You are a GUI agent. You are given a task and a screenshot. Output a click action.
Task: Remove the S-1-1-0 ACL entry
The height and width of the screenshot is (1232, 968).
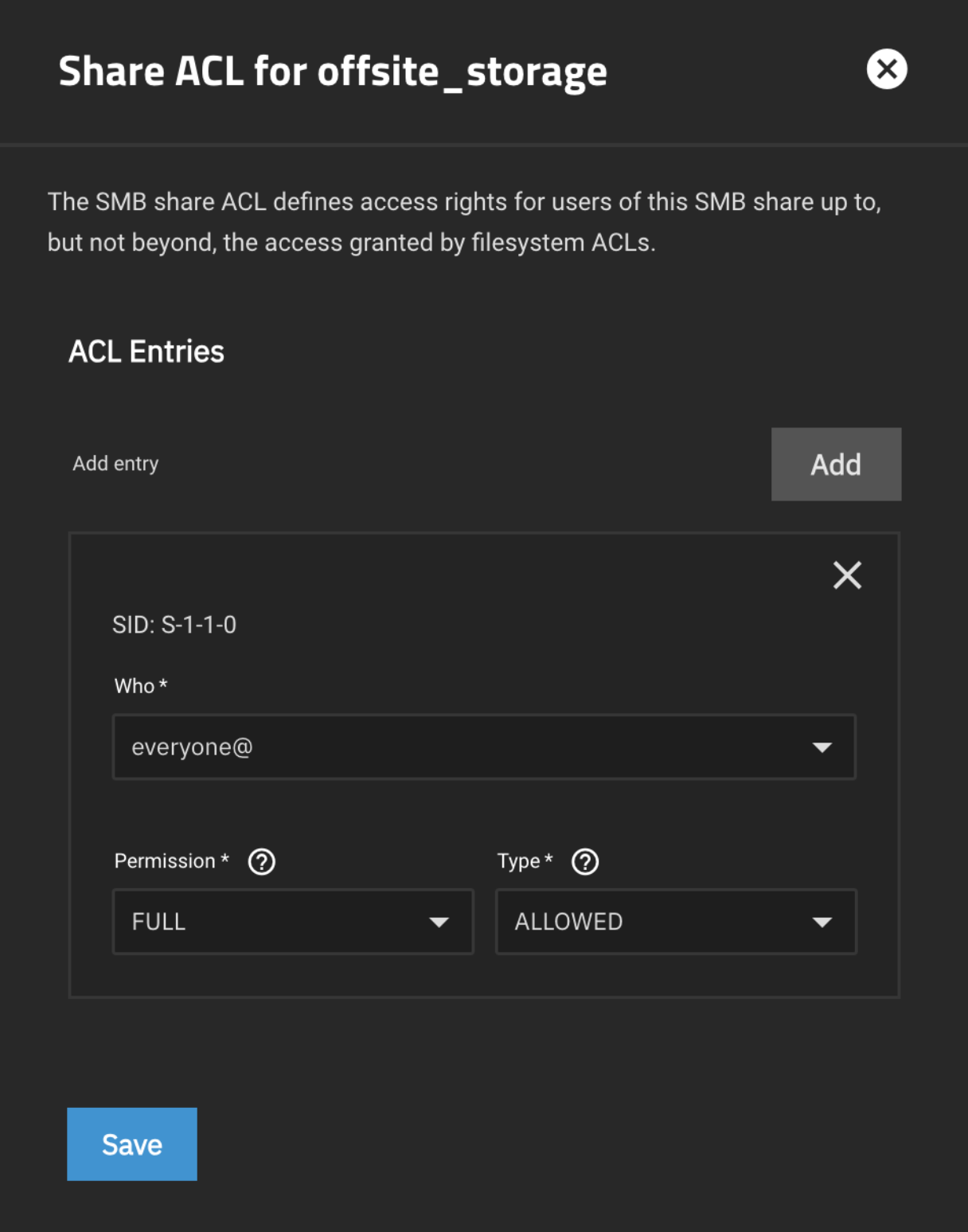click(847, 575)
